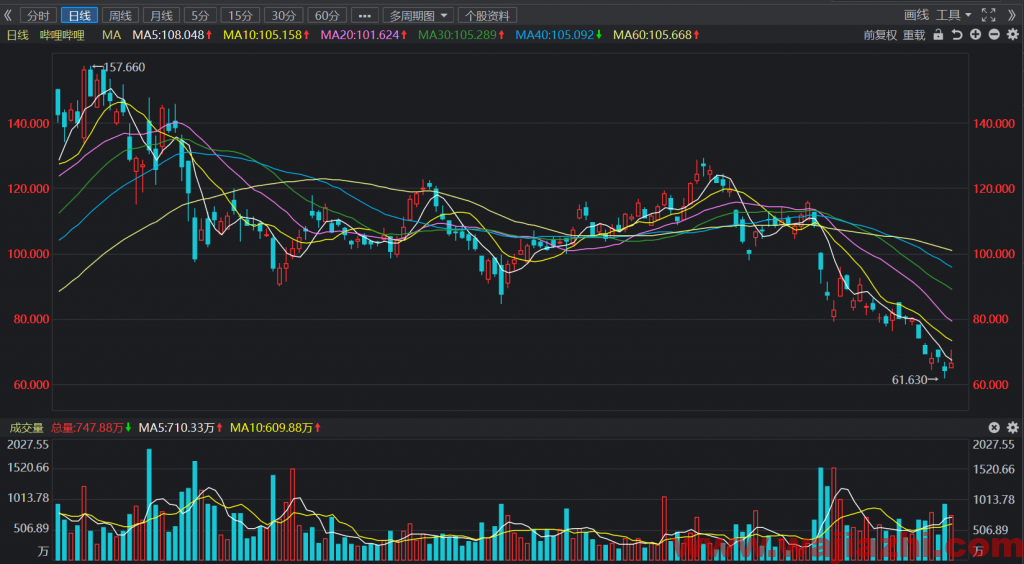Open the 工具 dropdown menu
This screenshot has width=1024, height=564.
coord(954,15)
